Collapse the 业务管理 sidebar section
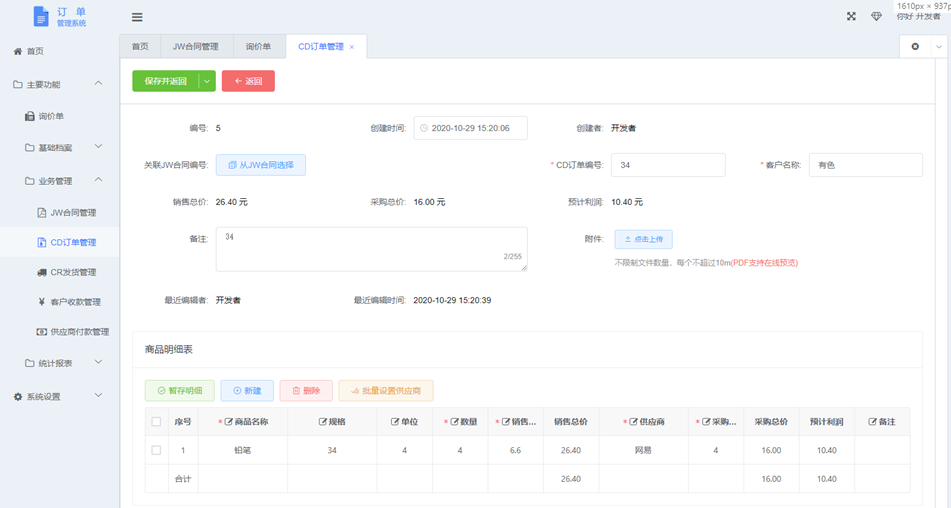The height and width of the screenshot is (508, 951). [98, 180]
